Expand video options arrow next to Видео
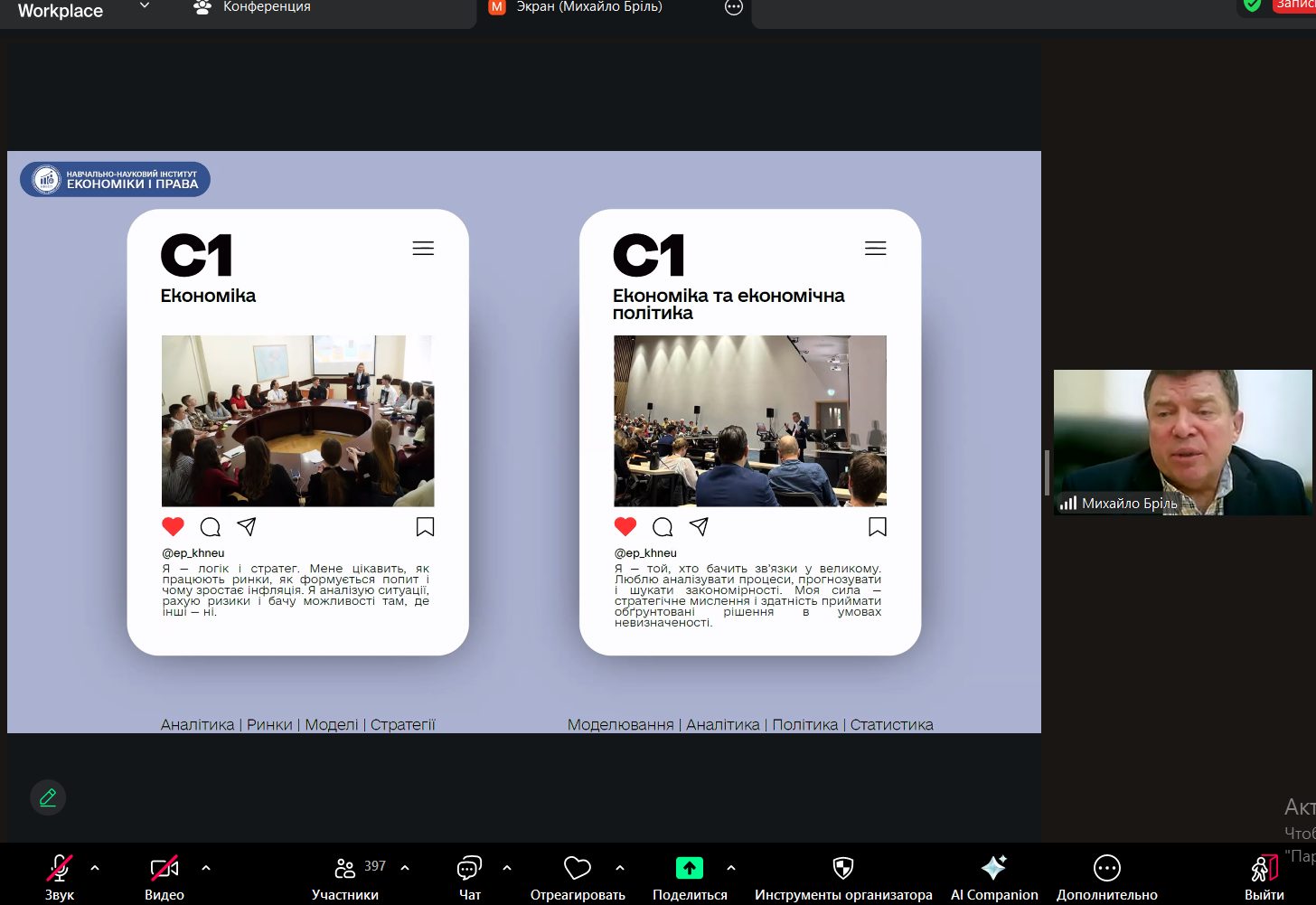The height and width of the screenshot is (905, 1316). coord(206,868)
